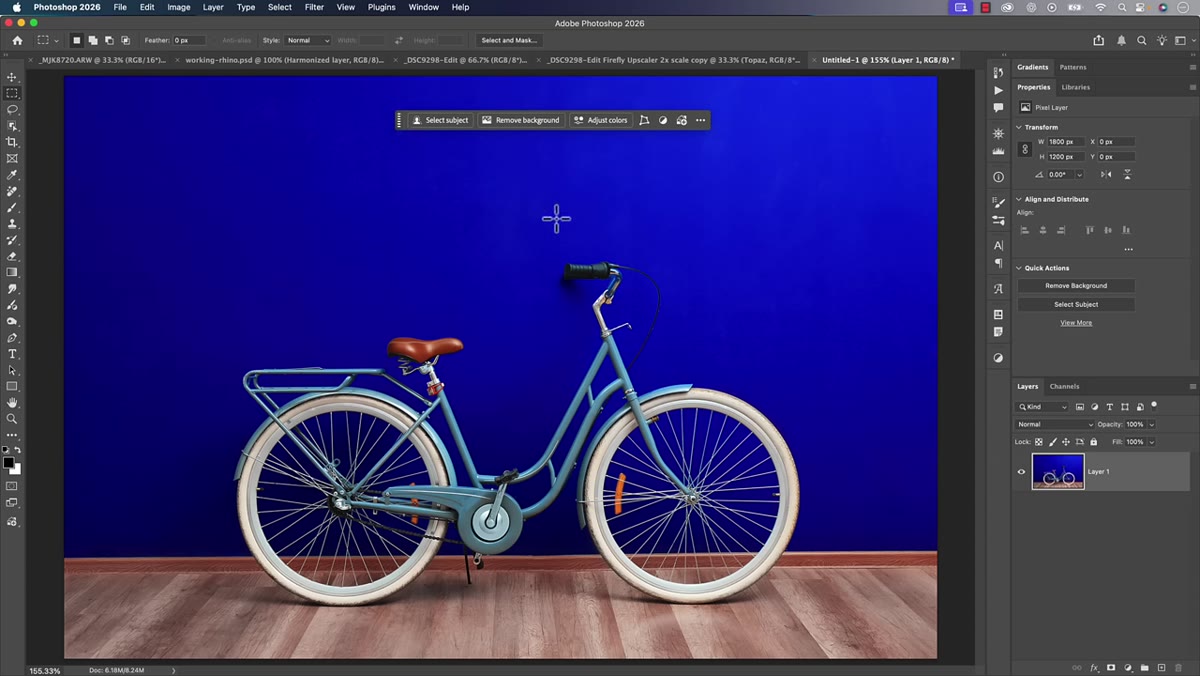1200x676 pixels.
Task: Toggle the Lock all padlock icon
Action: pyautogui.click(x=1093, y=441)
